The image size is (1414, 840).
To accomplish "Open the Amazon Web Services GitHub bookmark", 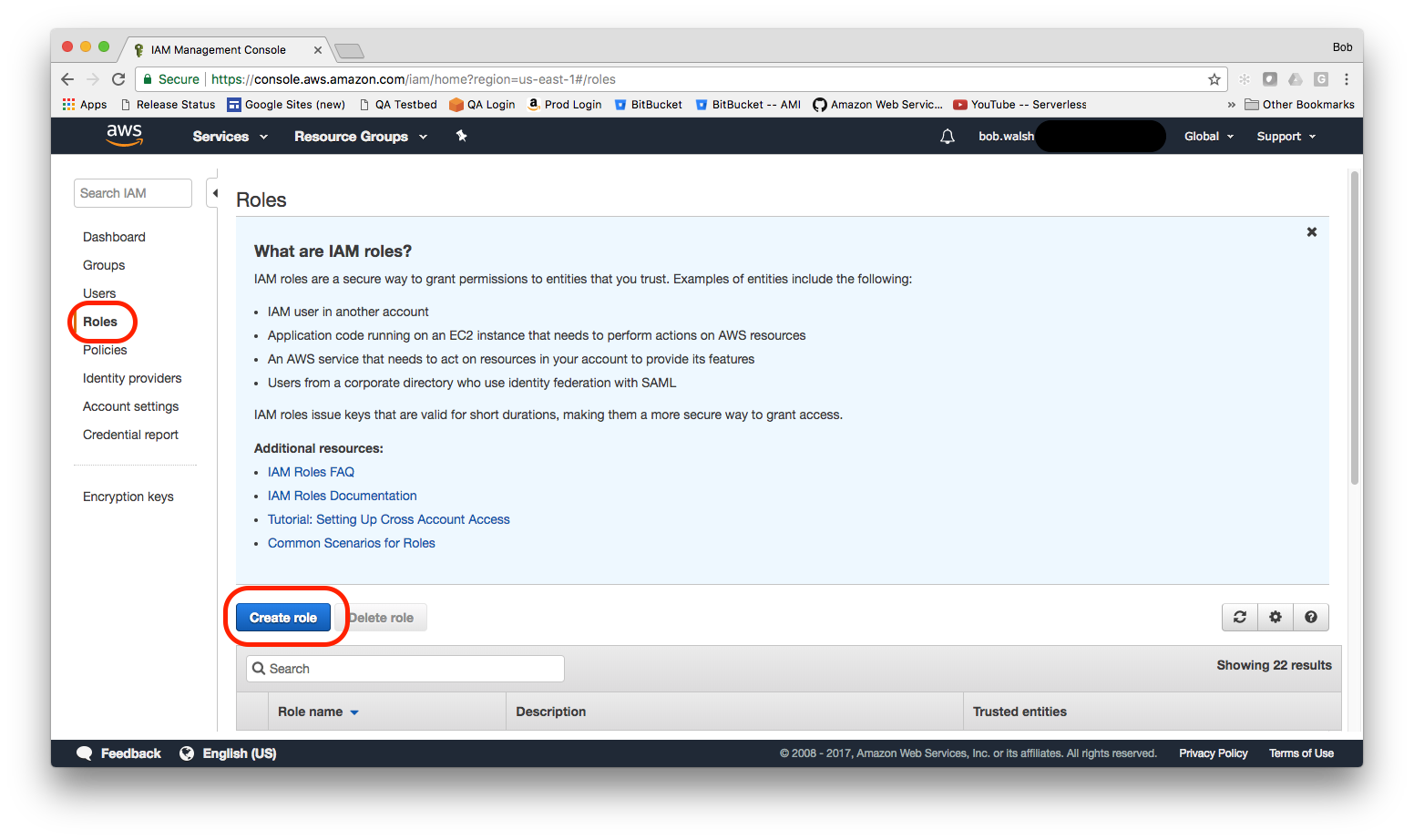I will [878, 105].
